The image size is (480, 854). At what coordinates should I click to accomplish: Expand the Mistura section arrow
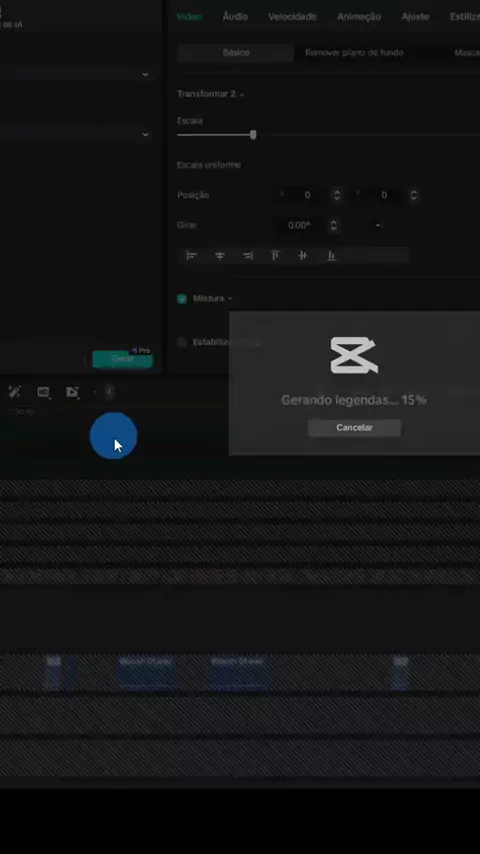230,299
